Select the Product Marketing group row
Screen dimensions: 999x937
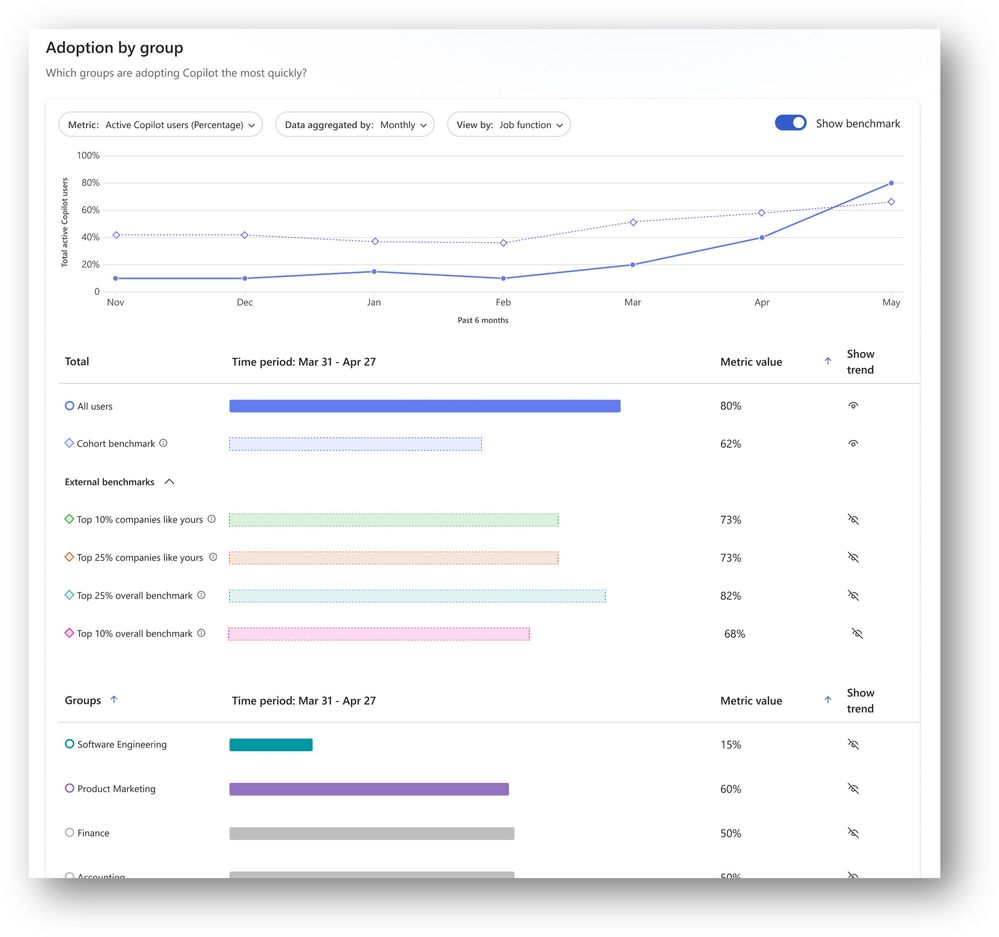click(x=489, y=789)
